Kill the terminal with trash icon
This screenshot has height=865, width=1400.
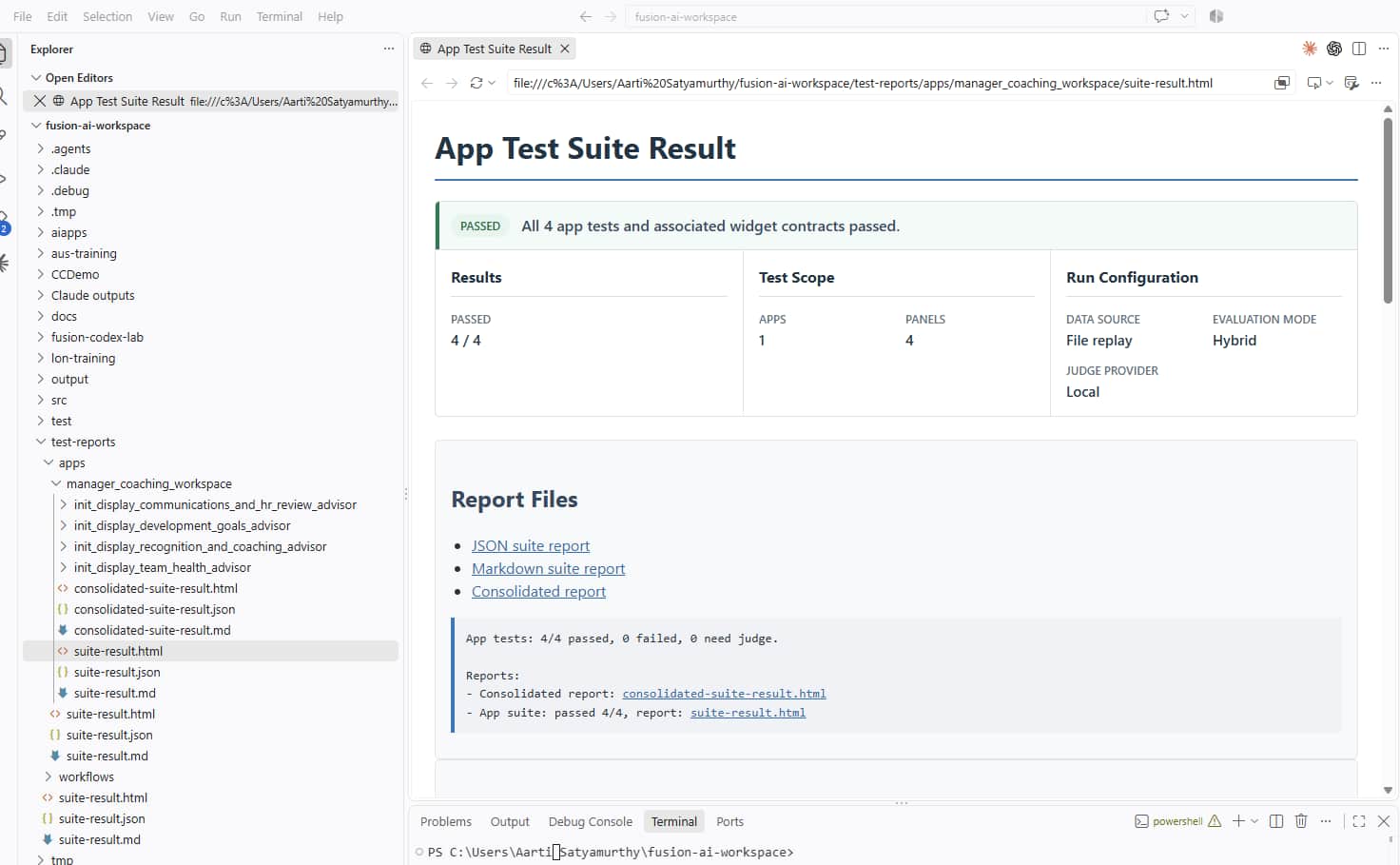(x=1301, y=821)
